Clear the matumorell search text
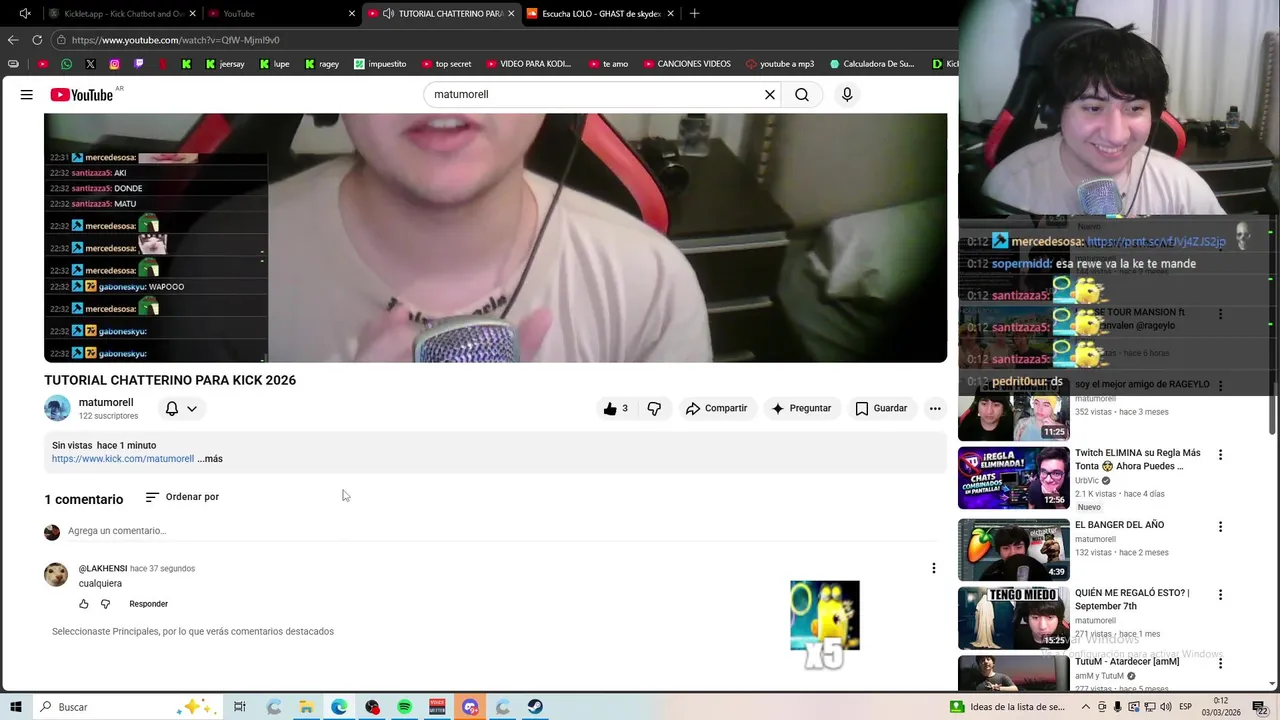The height and width of the screenshot is (720, 1280). click(x=770, y=94)
